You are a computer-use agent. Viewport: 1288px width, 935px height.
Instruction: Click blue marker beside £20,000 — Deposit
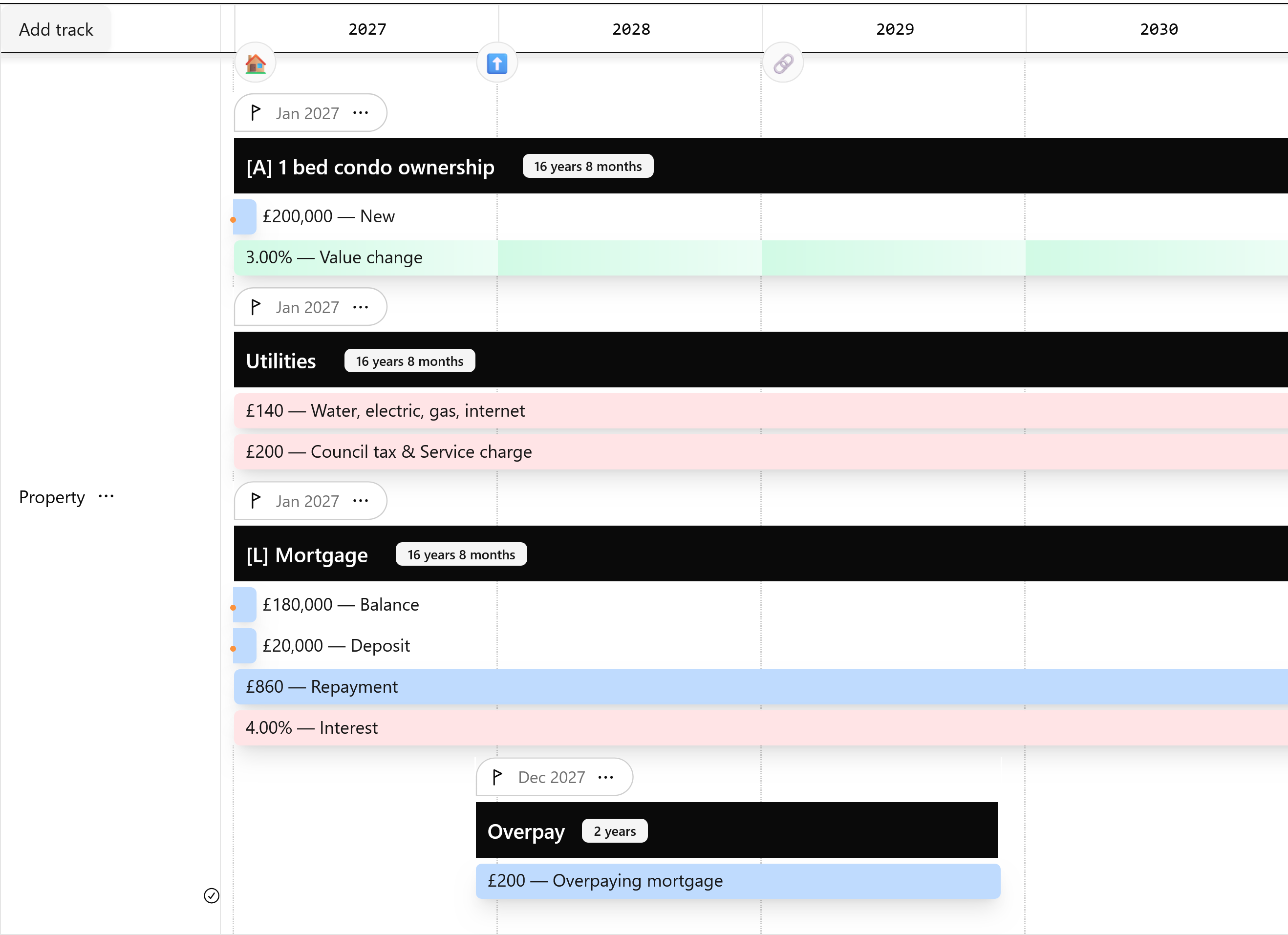(x=245, y=646)
